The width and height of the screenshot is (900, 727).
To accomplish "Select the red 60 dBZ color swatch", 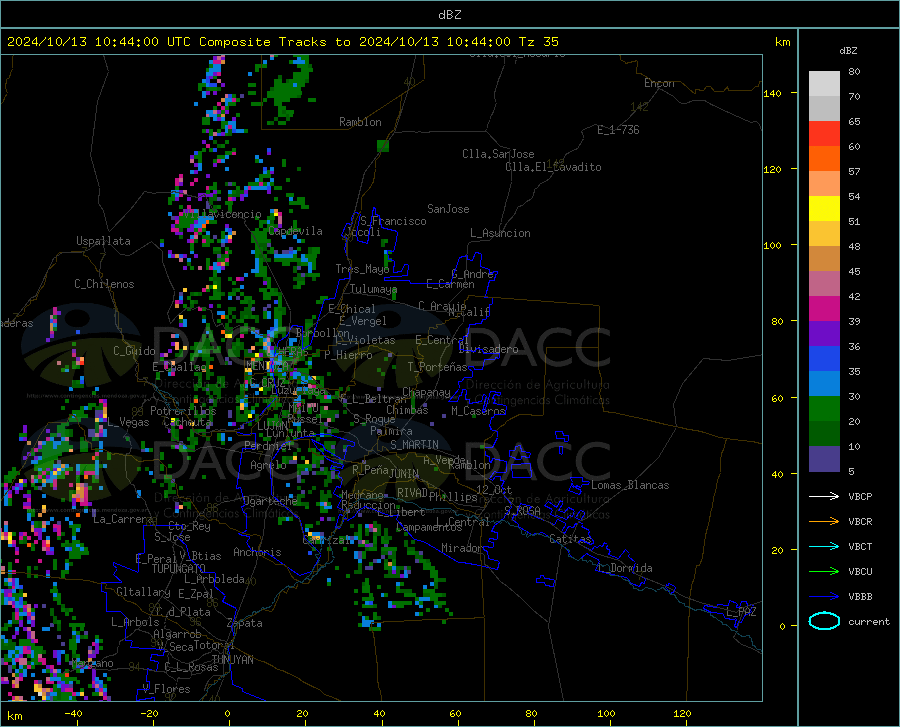I will 824,134.
